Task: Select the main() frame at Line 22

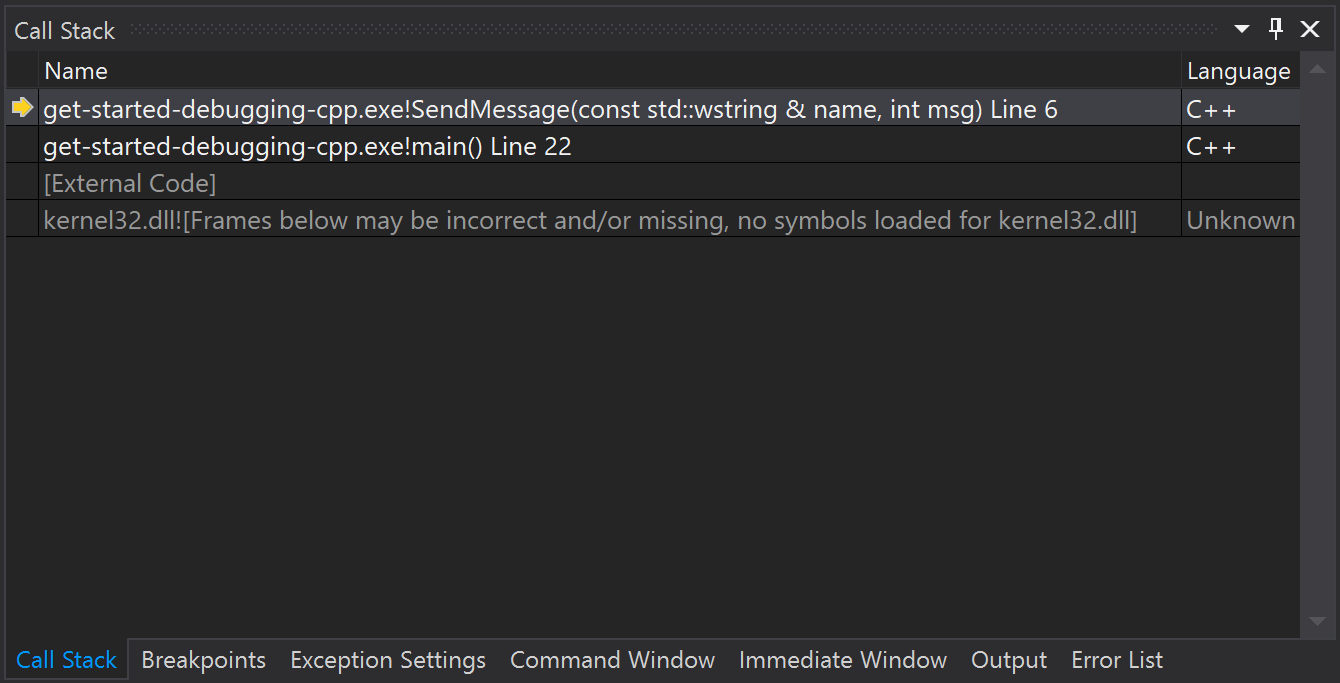Action: (x=307, y=145)
